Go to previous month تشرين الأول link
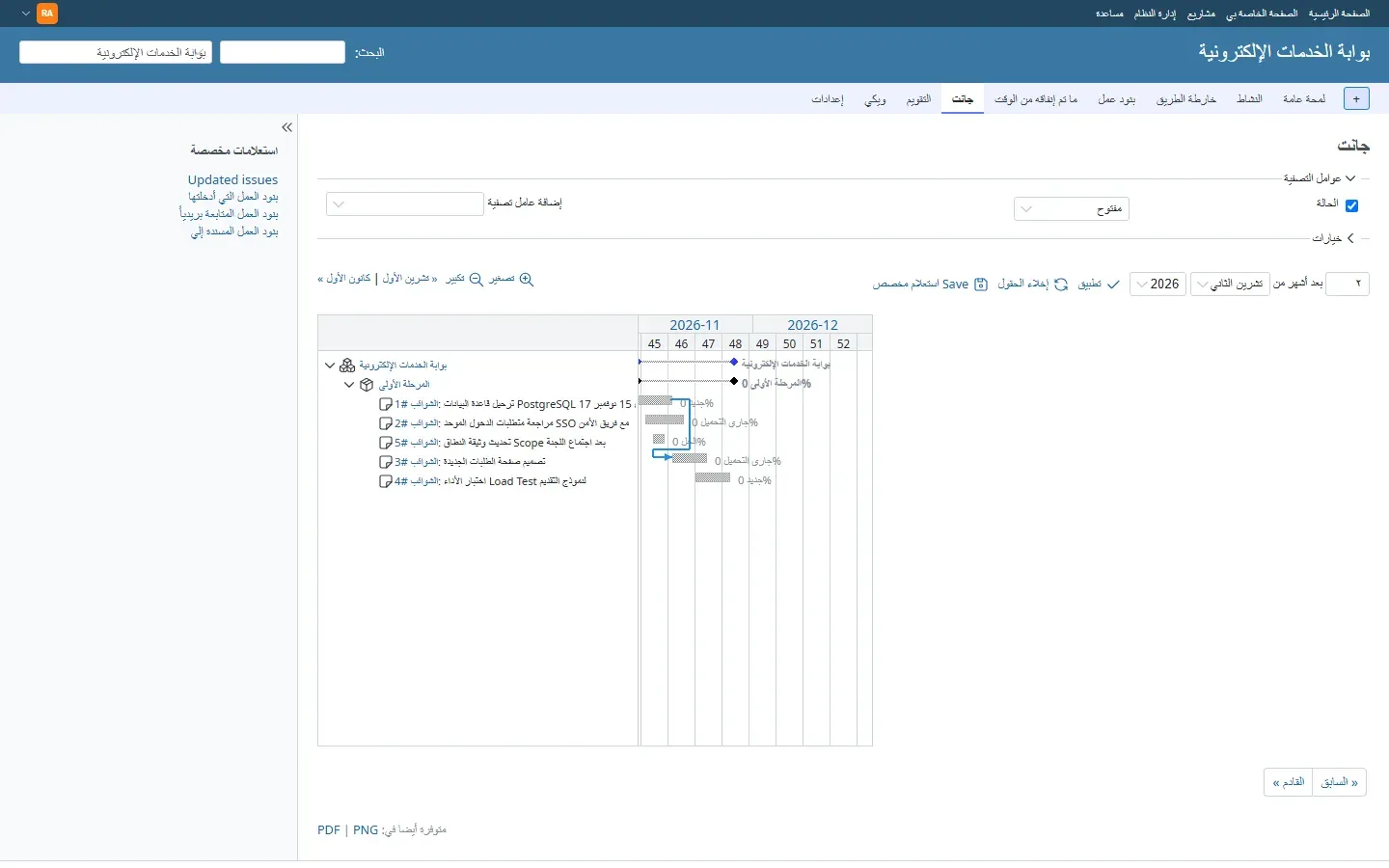The height and width of the screenshot is (868, 1389). (x=410, y=279)
